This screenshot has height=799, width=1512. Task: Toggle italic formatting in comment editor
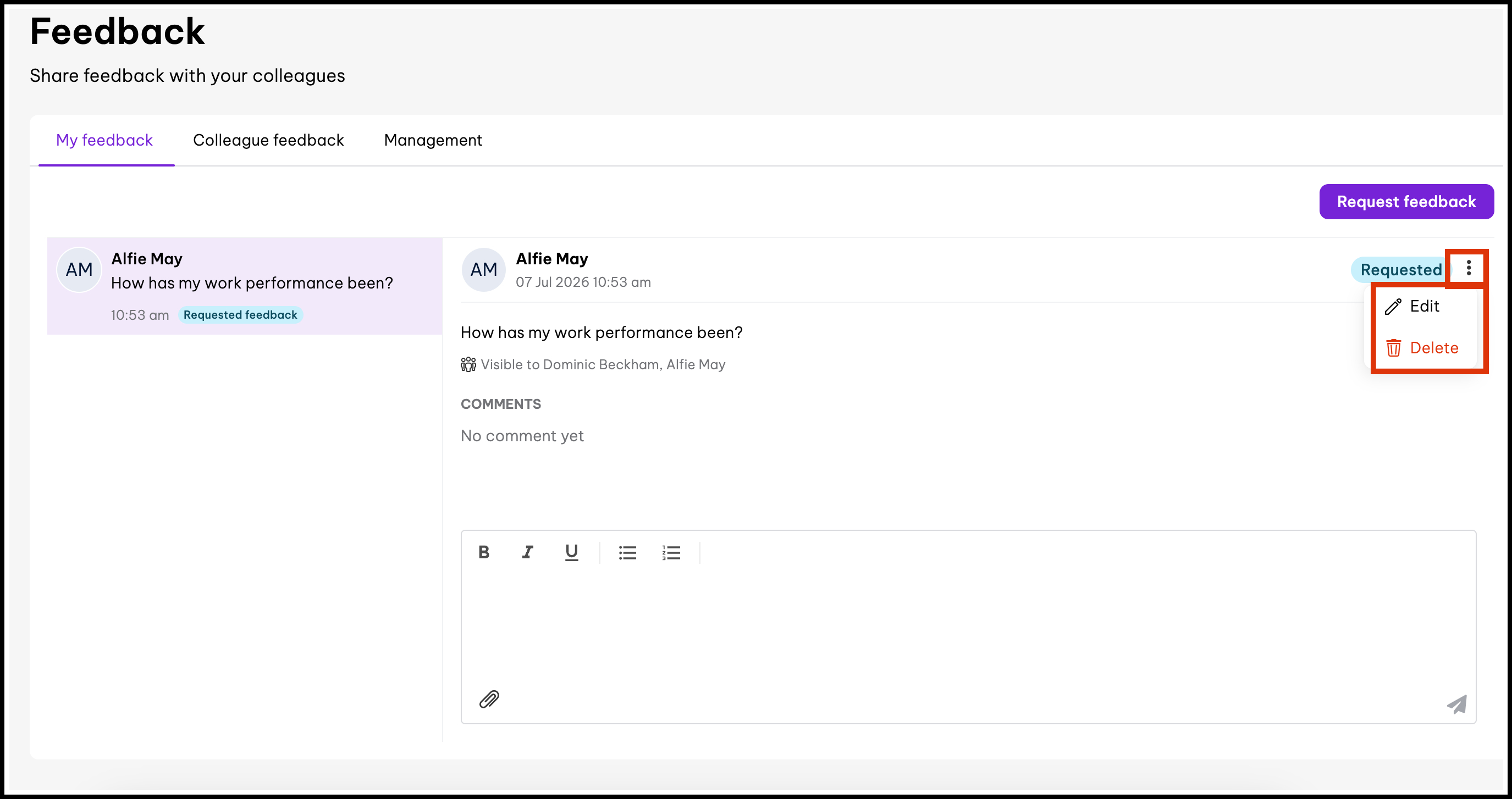pyautogui.click(x=527, y=552)
